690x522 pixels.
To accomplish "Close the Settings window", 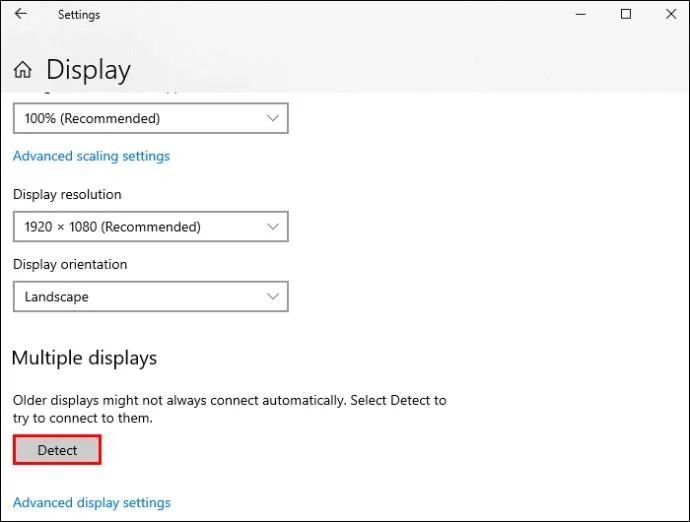I will [x=671, y=14].
